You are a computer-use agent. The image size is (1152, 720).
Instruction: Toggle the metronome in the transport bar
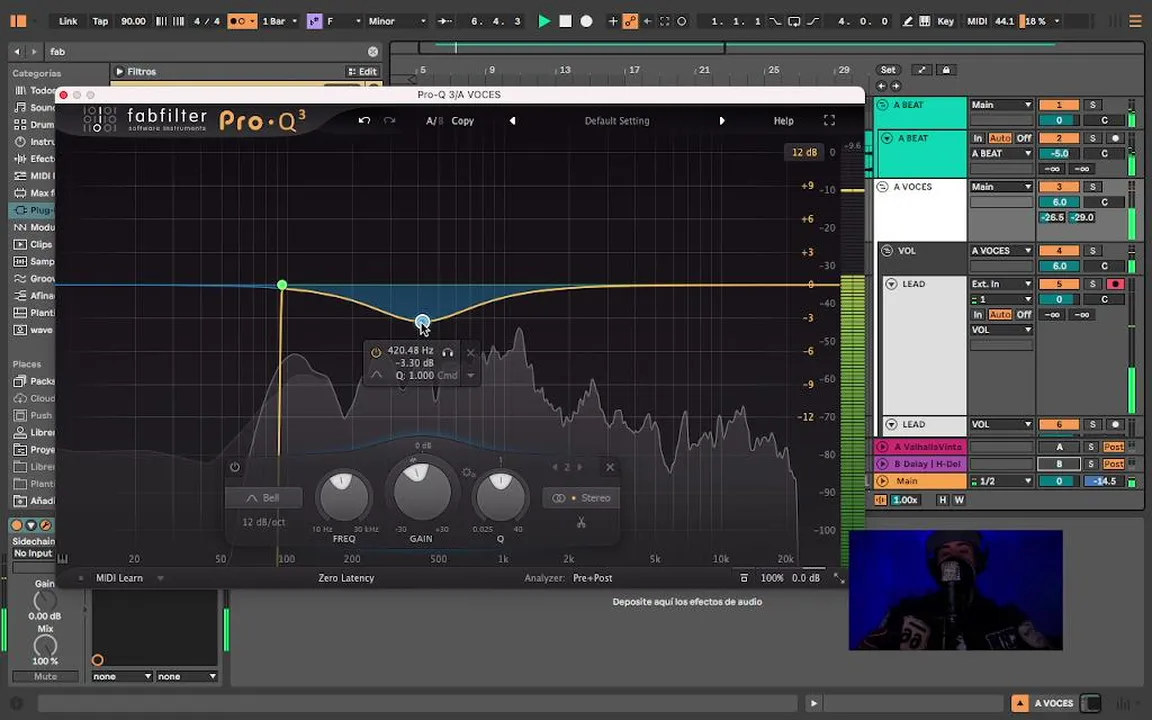(242, 21)
